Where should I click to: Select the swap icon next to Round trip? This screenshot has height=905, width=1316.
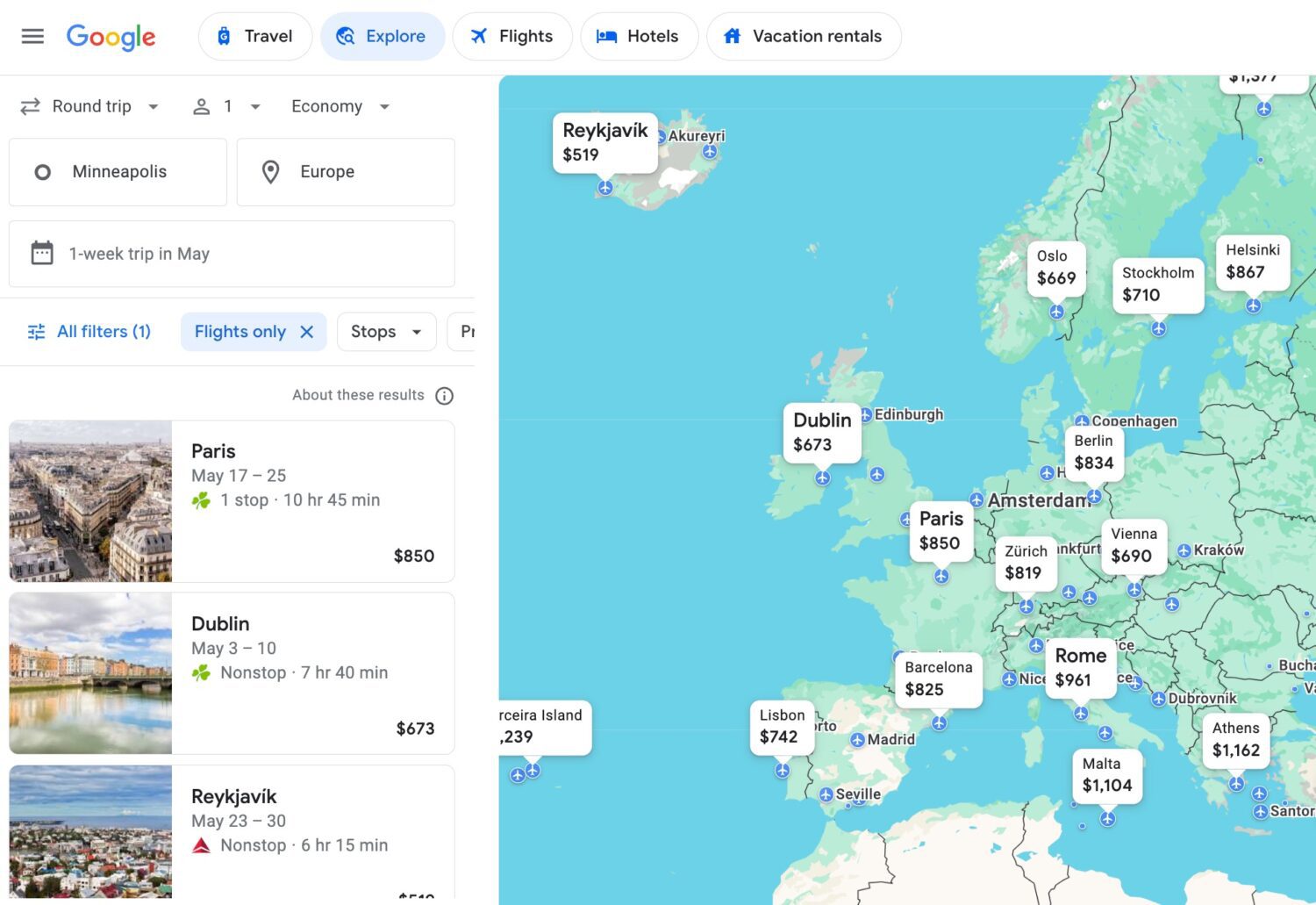[x=29, y=106]
